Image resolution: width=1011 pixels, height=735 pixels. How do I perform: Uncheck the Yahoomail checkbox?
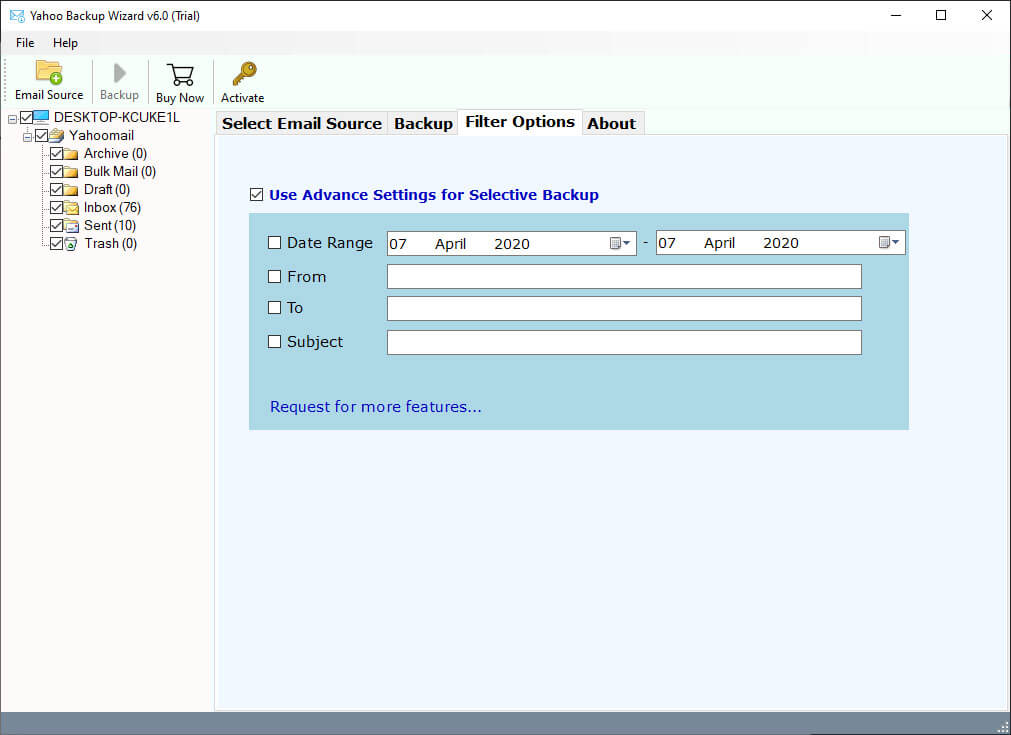[42, 135]
